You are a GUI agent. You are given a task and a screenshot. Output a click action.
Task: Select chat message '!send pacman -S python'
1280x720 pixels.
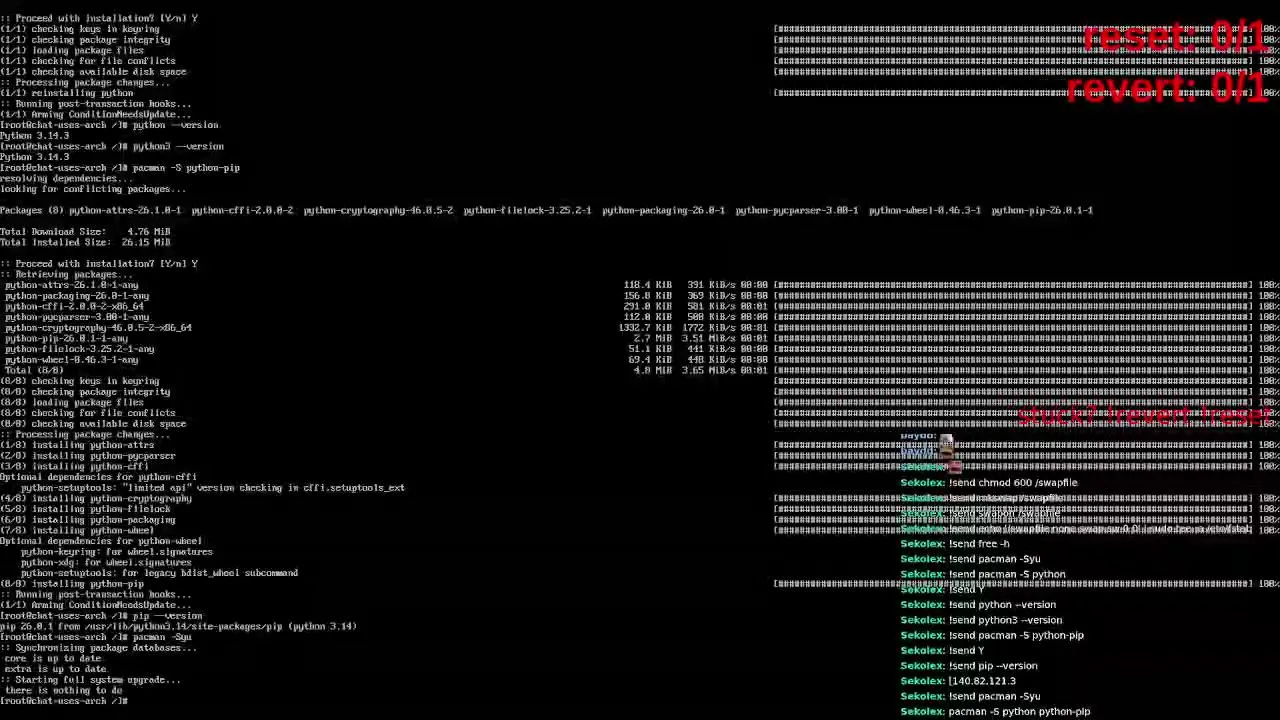pyautogui.click(x=982, y=575)
